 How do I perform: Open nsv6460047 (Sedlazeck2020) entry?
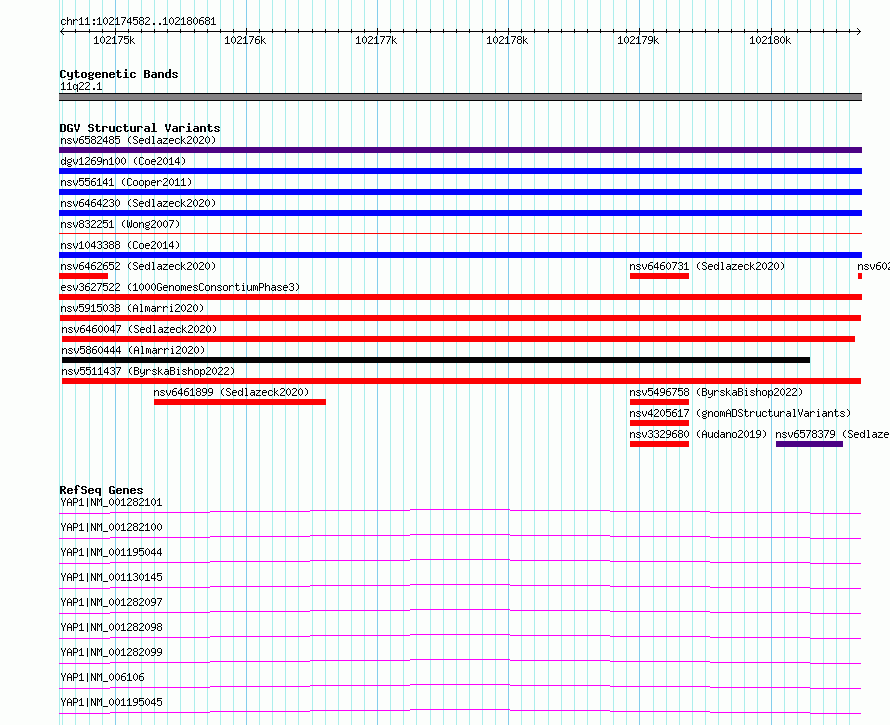(x=139, y=329)
